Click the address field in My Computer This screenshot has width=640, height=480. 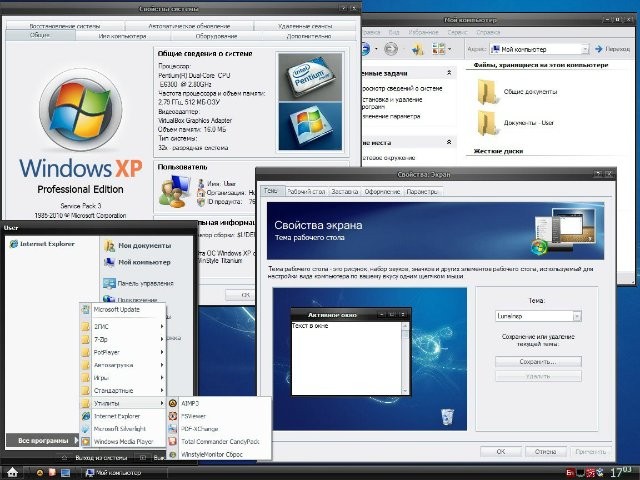coord(539,49)
